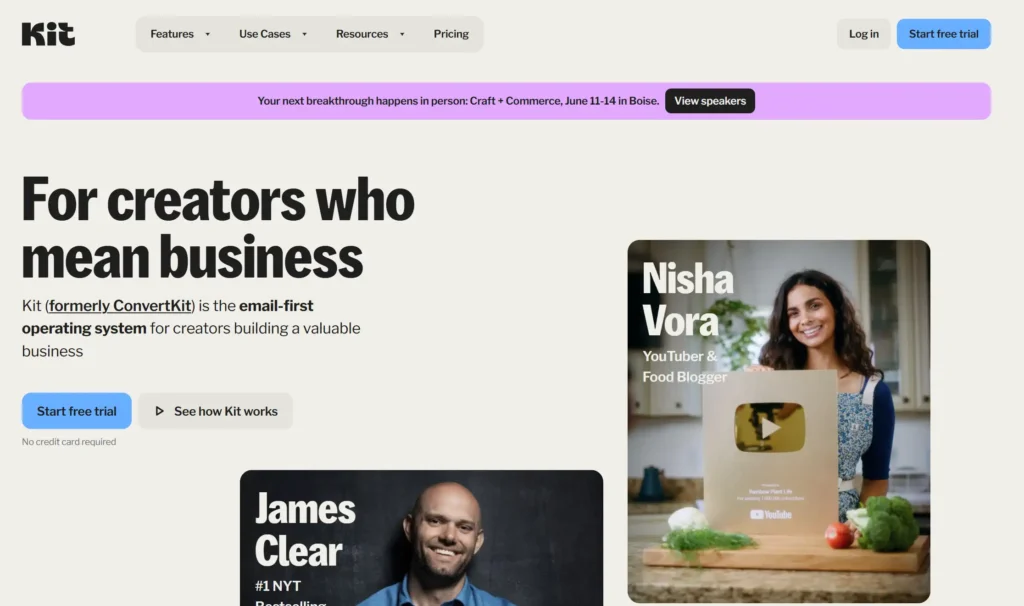Click Start free trial in the header
Screen dimensions: 1024x606
944,34
